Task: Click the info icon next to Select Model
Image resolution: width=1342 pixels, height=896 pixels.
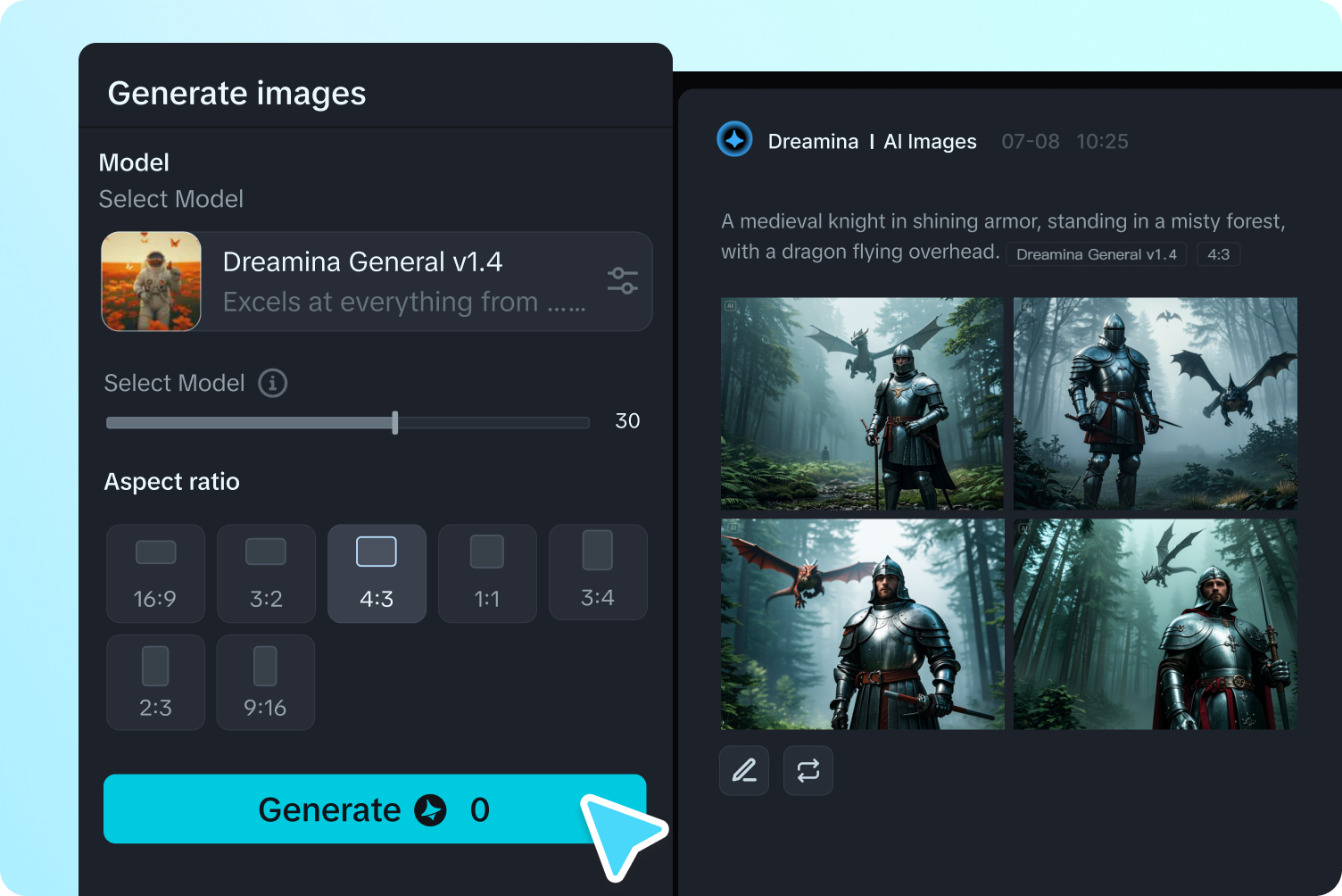Action: tap(272, 383)
